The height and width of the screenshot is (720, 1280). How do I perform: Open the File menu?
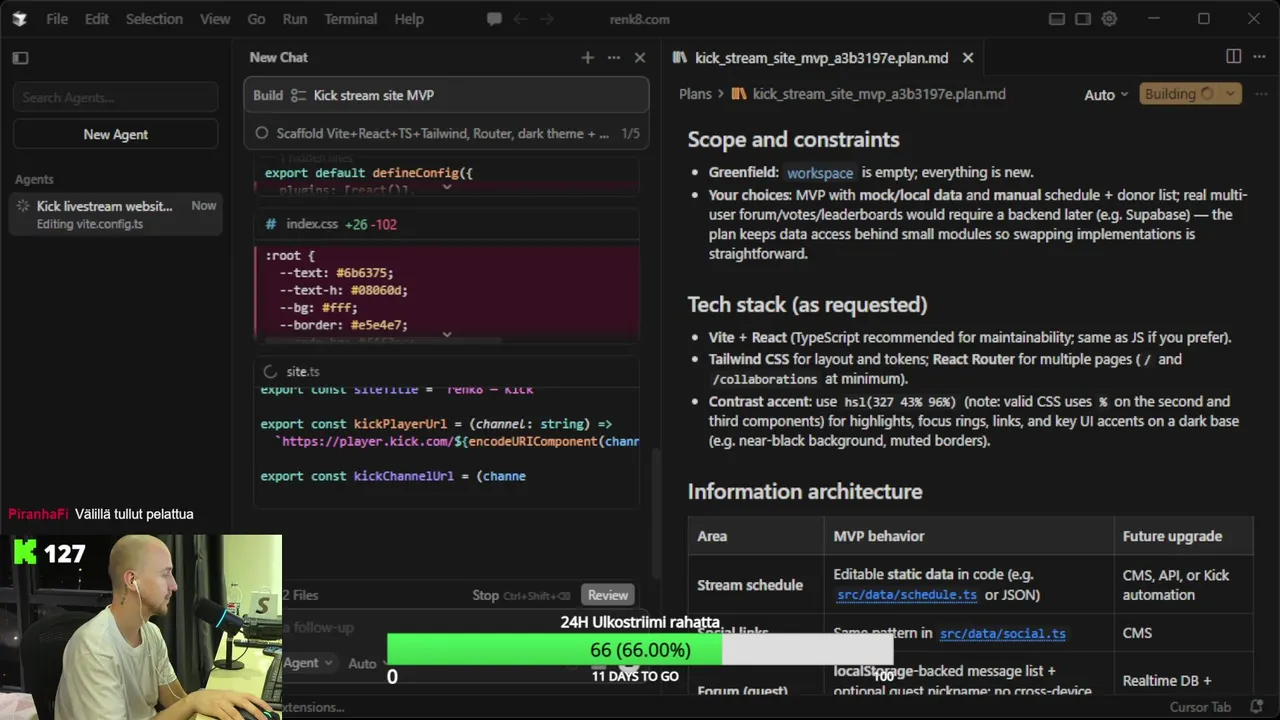(x=57, y=19)
